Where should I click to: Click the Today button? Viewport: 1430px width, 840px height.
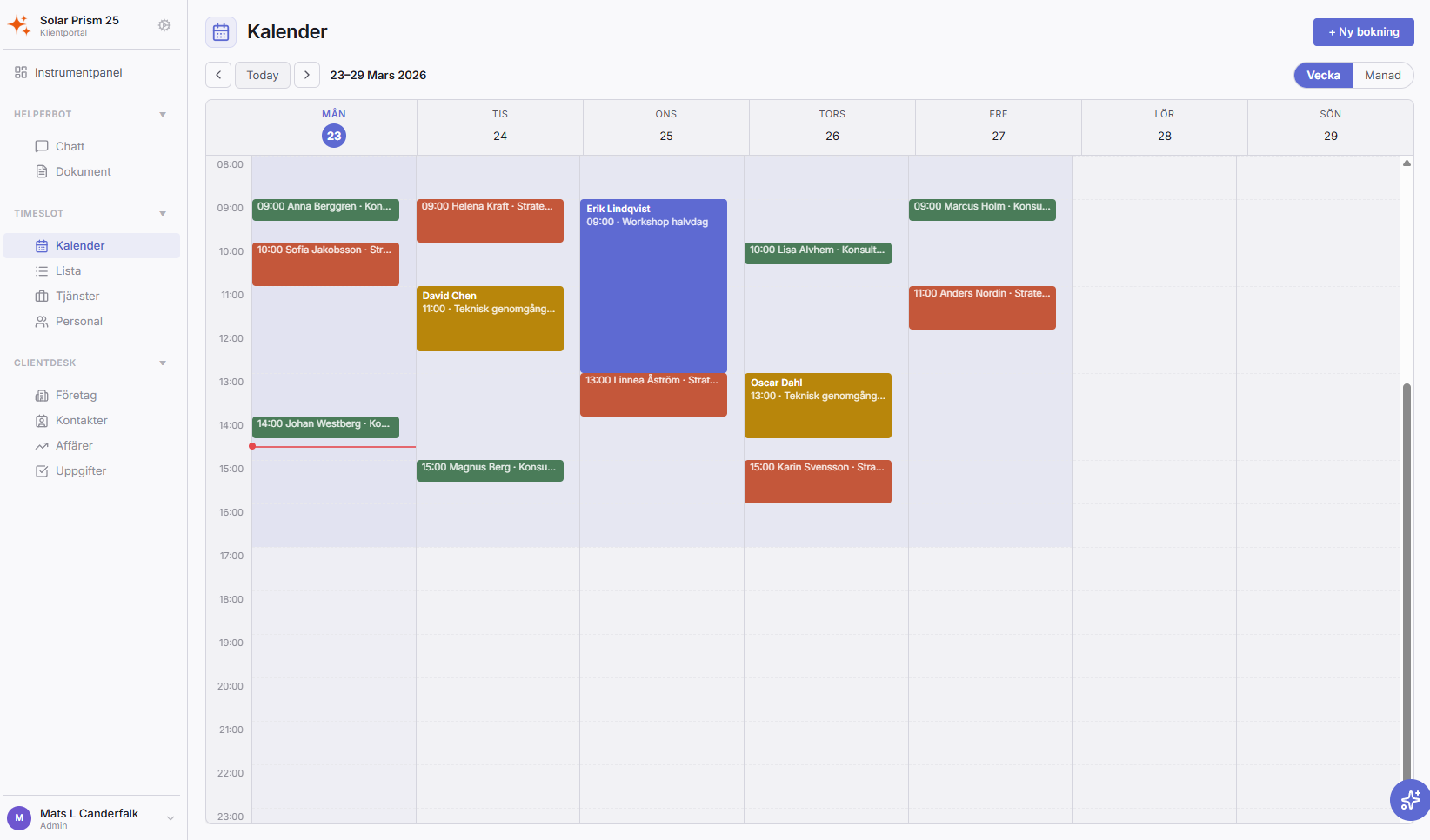[x=262, y=76]
